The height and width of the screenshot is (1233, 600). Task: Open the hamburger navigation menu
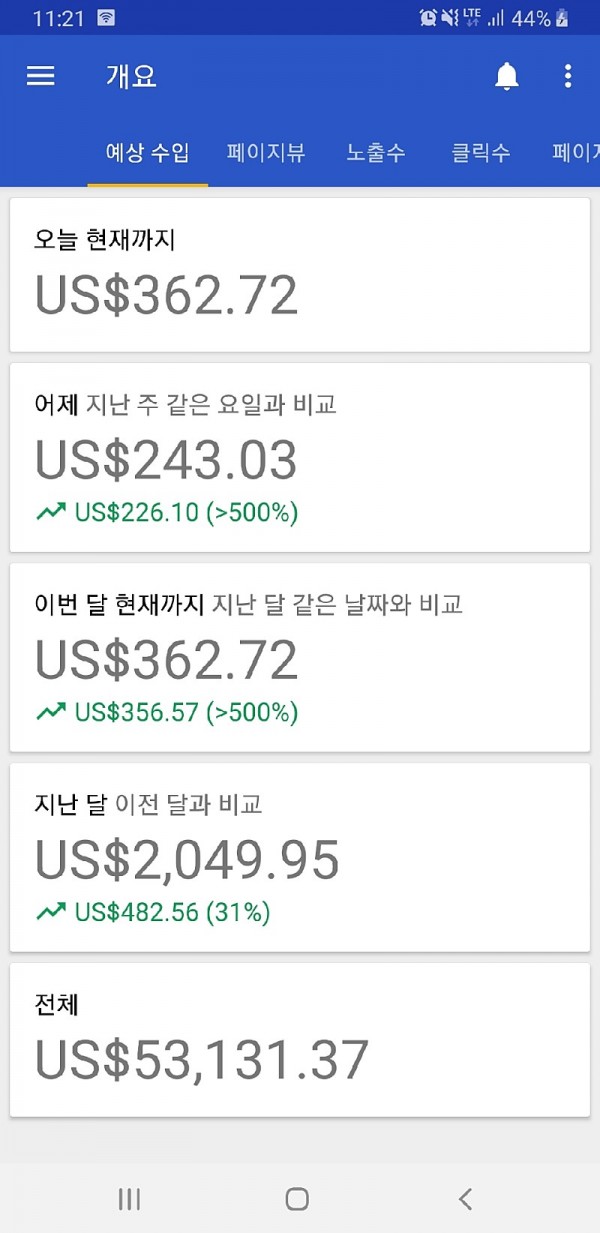(40, 77)
